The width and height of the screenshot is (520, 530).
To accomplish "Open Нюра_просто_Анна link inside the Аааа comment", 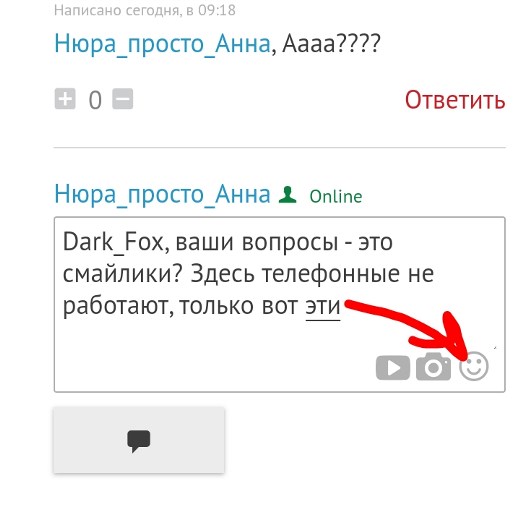I will pos(162,44).
